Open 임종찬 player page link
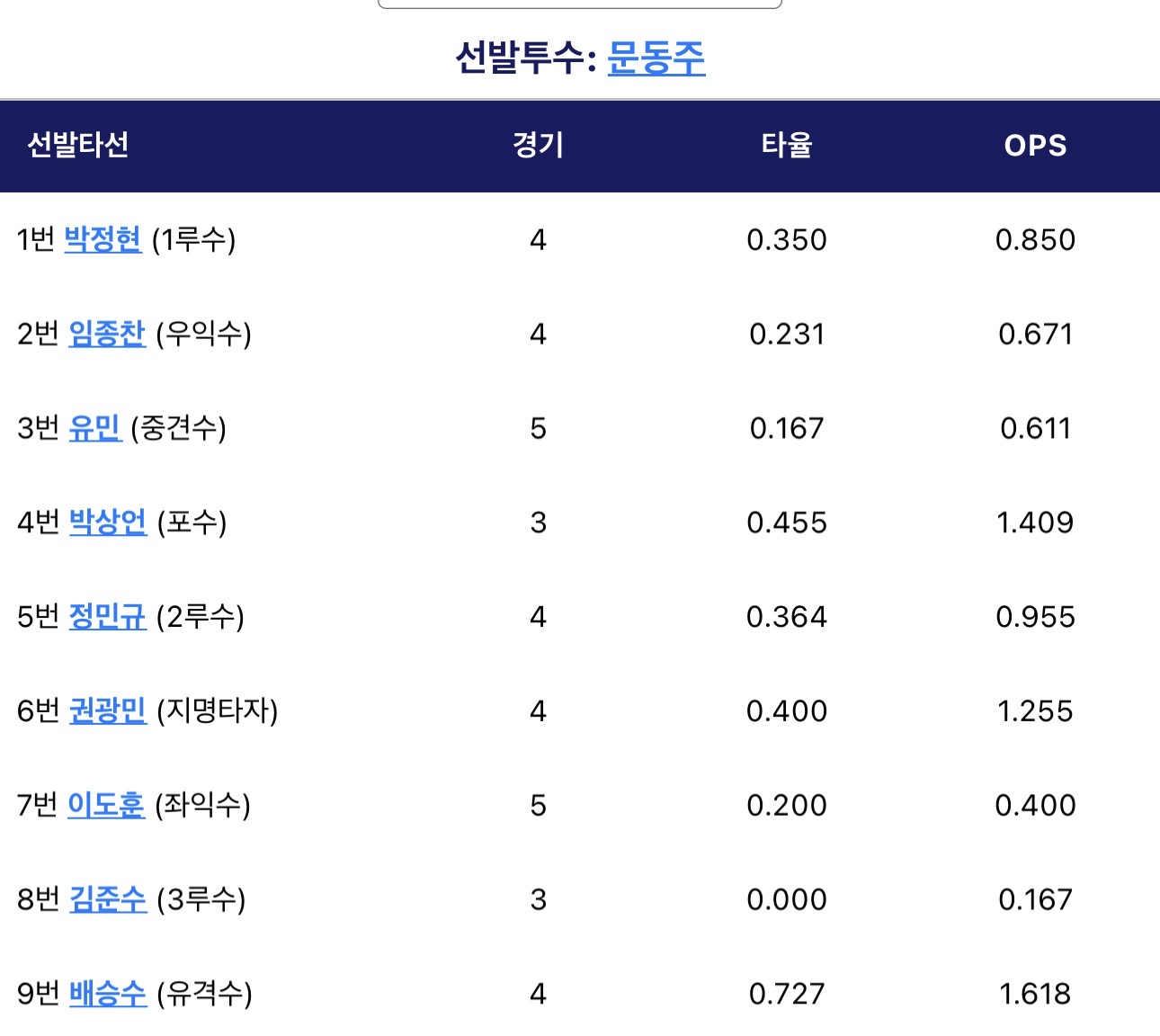The image size is (1160, 1036). pos(106,334)
